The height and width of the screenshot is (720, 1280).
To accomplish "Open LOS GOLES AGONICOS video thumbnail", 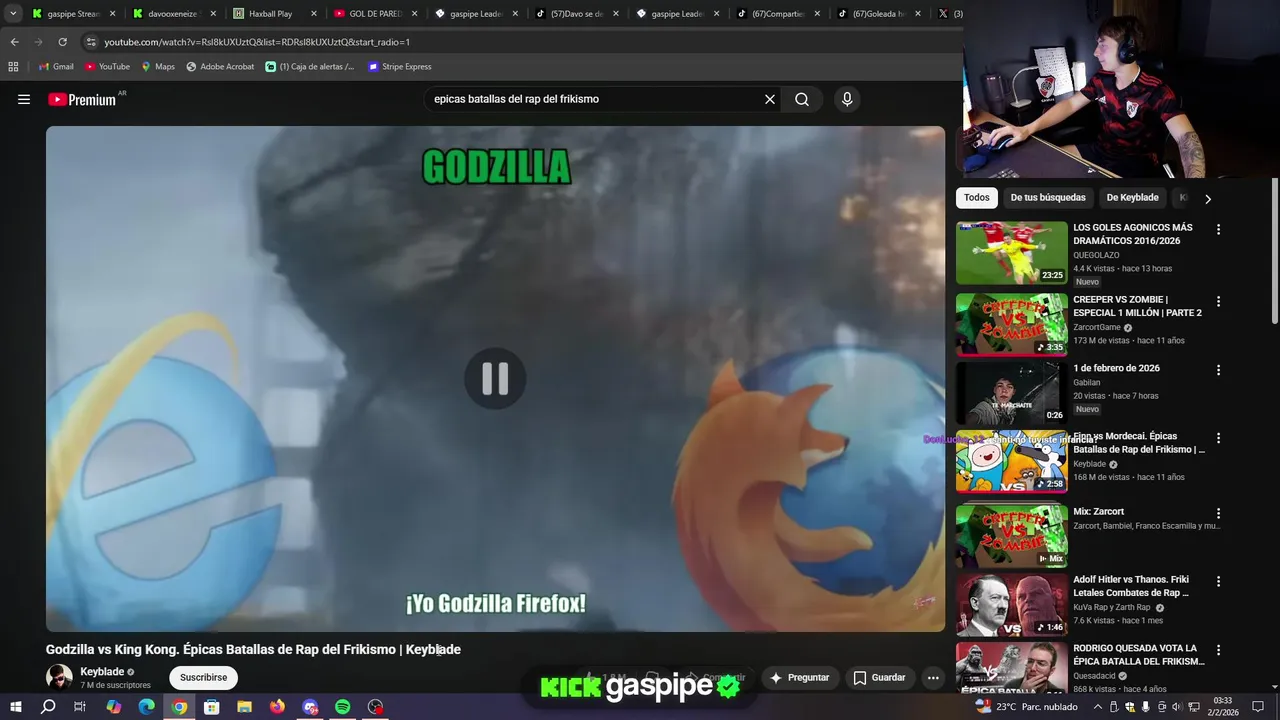I will coord(1011,253).
